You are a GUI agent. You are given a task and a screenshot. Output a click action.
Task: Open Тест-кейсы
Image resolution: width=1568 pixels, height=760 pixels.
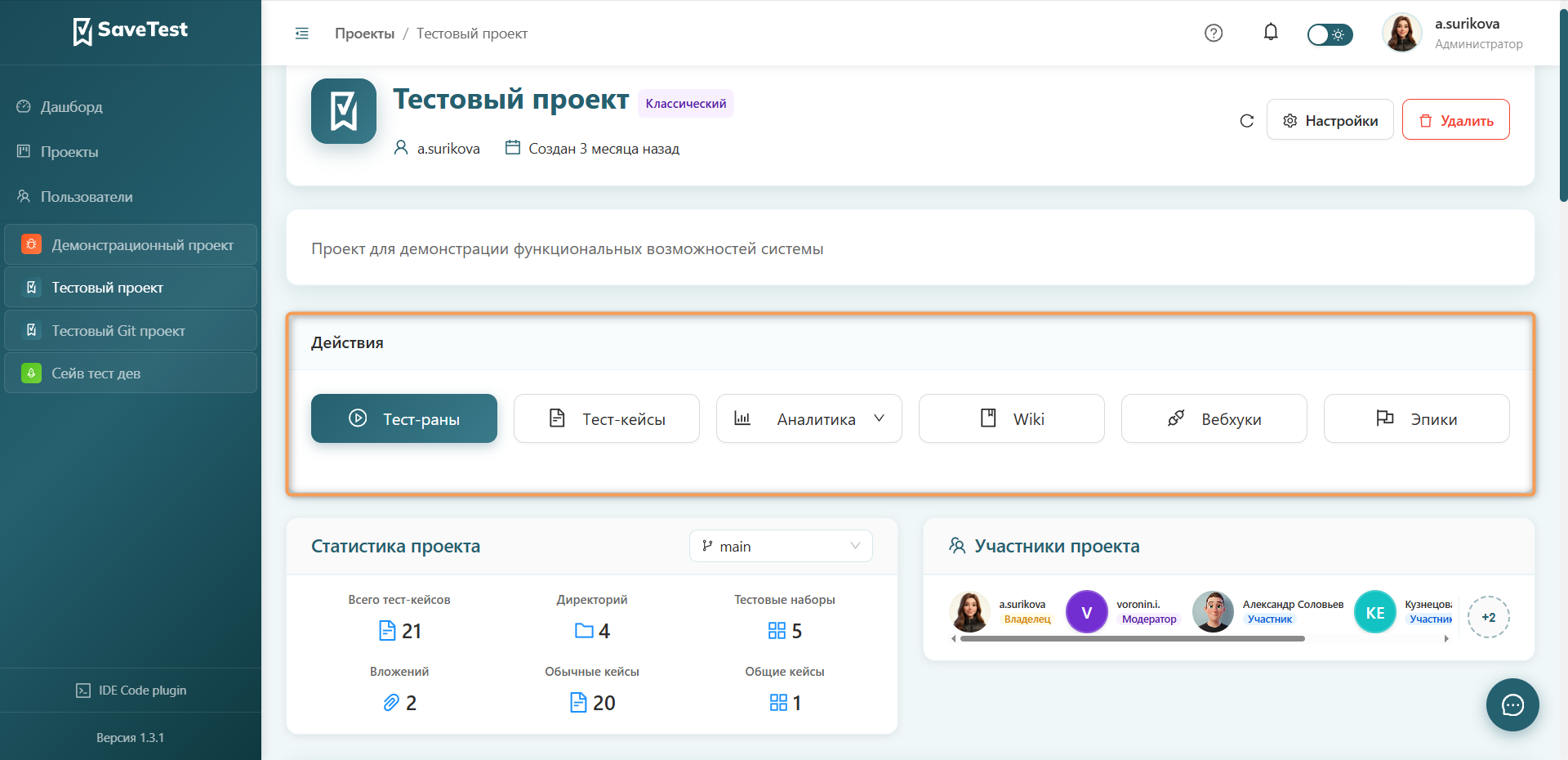607,418
